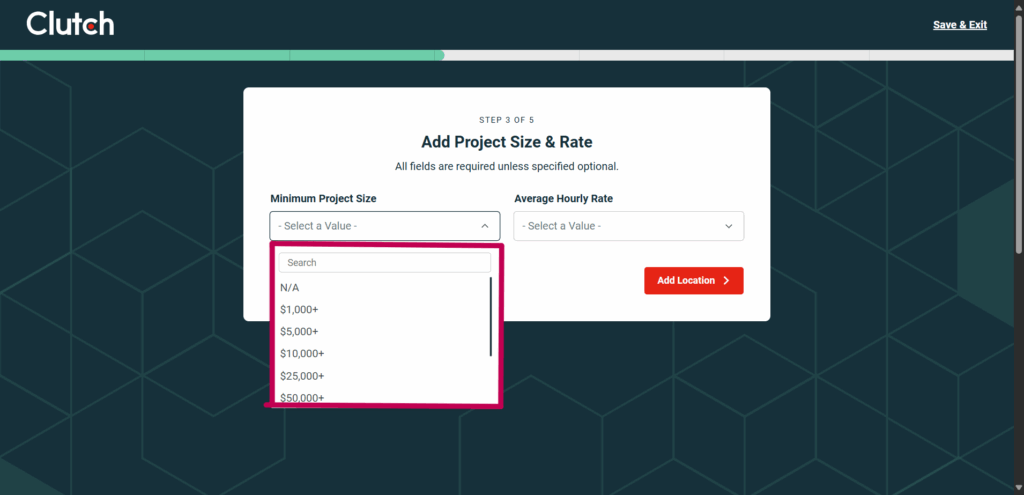This screenshot has width=1024, height=495.
Task: Click the "STEP 3 OF 5" text
Action: click(507, 120)
